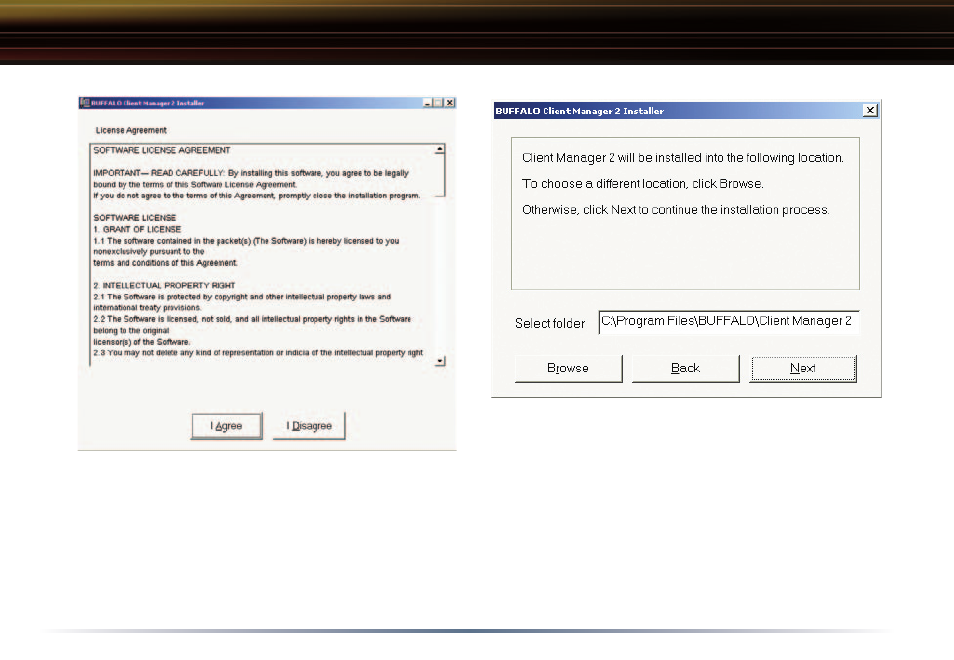Click the "1. GRANT OF LICENSE" line

point(138,229)
